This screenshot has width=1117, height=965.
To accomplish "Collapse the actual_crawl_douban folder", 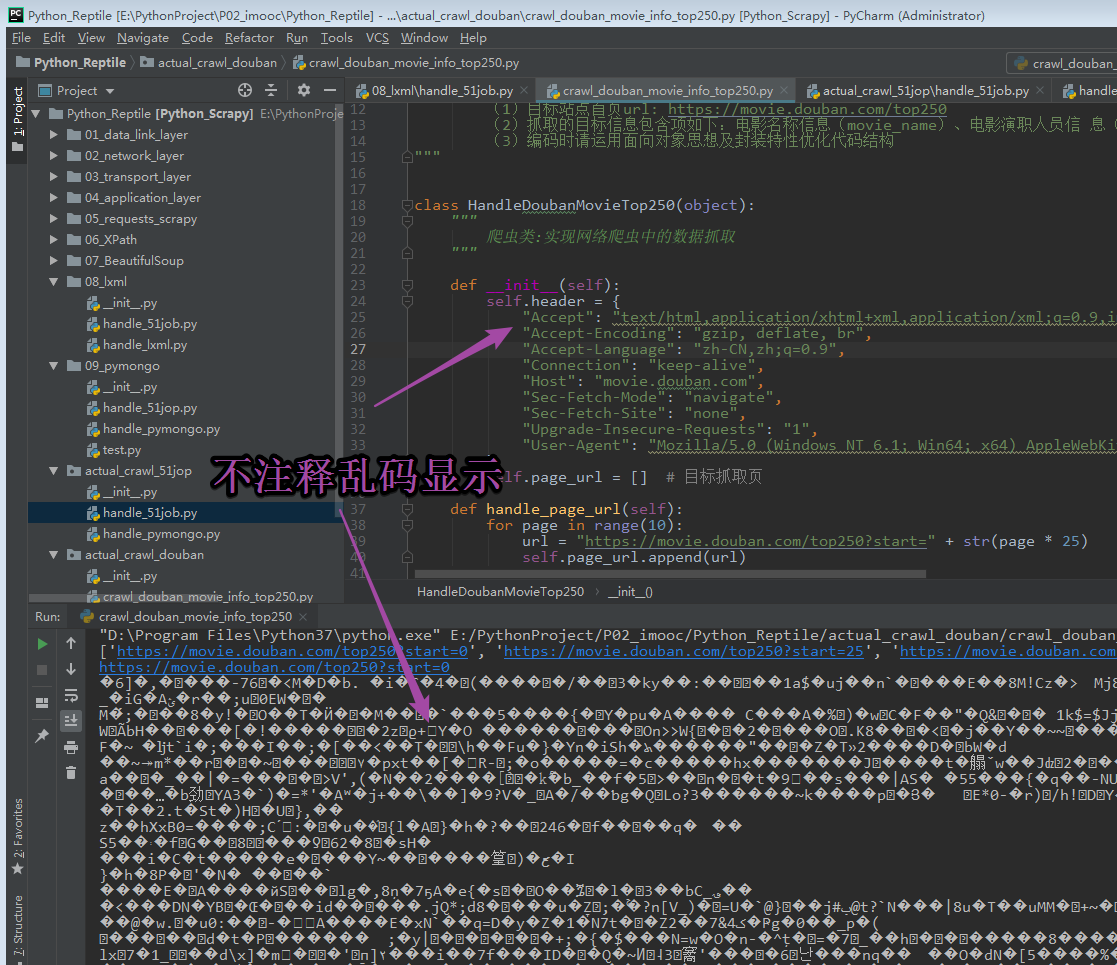I will coord(53,554).
